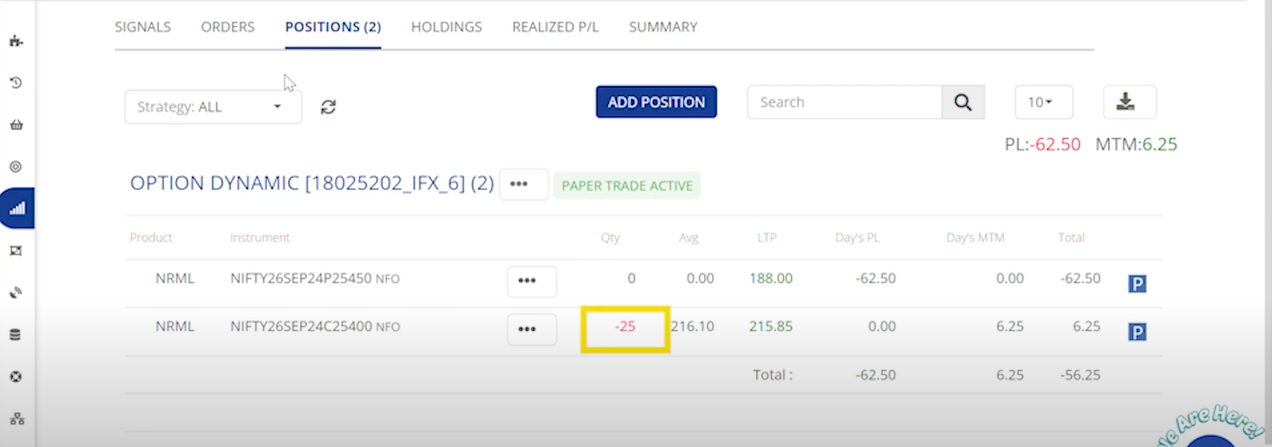Click the ADD POSITION button
The image size is (1272, 447).
(656, 102)
